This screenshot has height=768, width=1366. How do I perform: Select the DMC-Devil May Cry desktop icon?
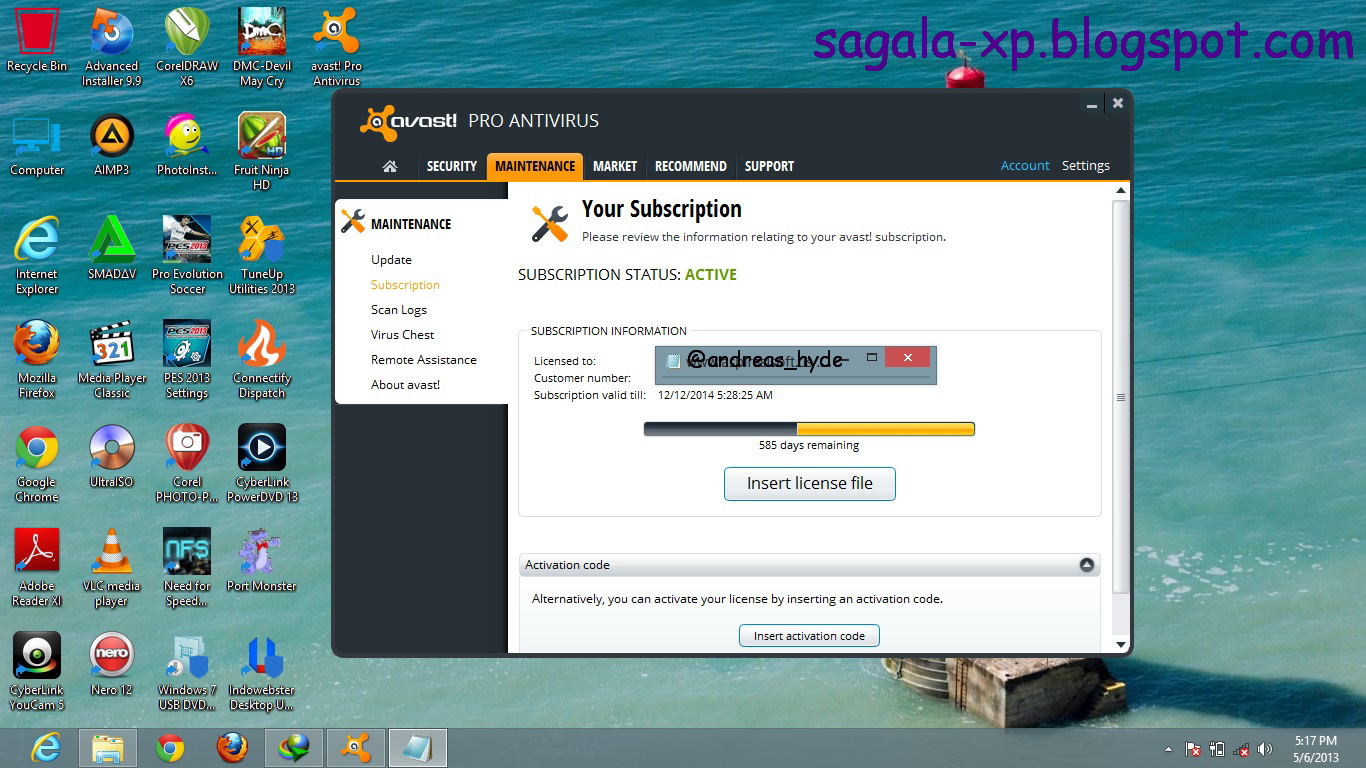pyautogui.click(x=262, y=48)
